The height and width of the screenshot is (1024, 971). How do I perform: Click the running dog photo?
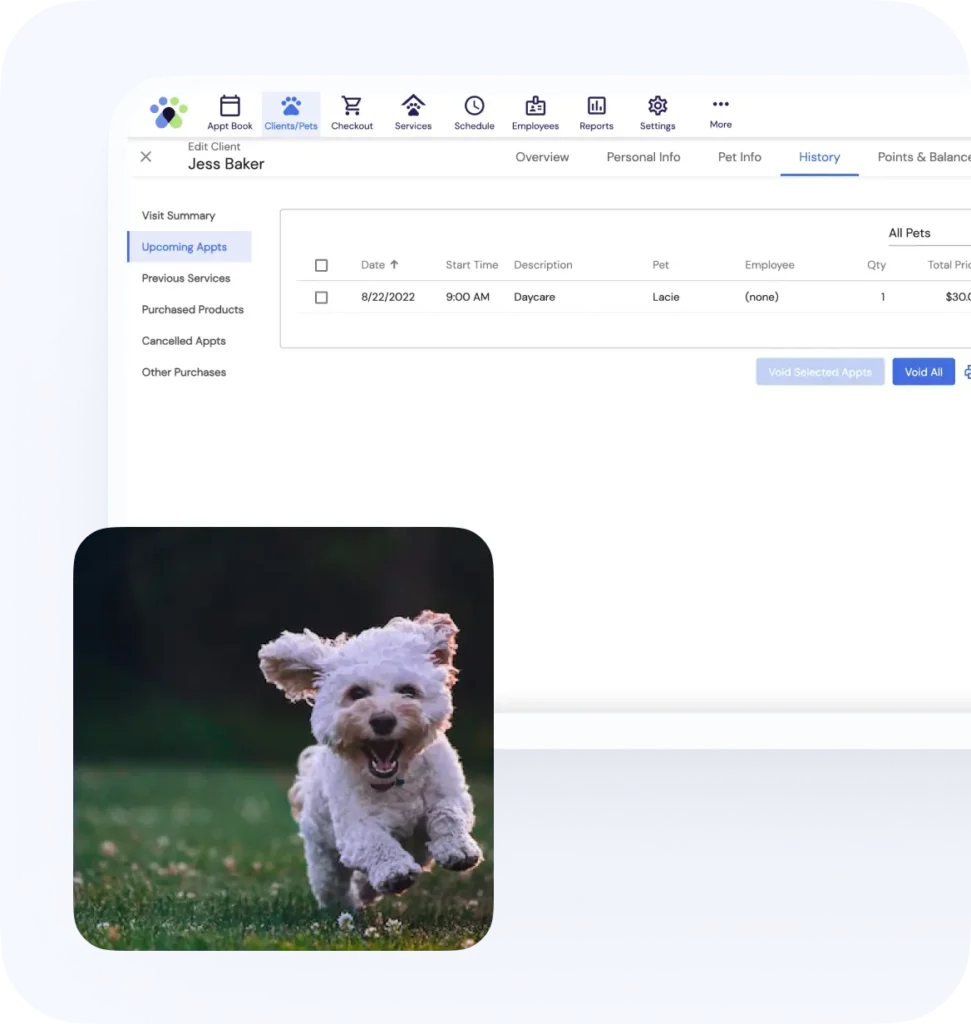click(283, 738)
